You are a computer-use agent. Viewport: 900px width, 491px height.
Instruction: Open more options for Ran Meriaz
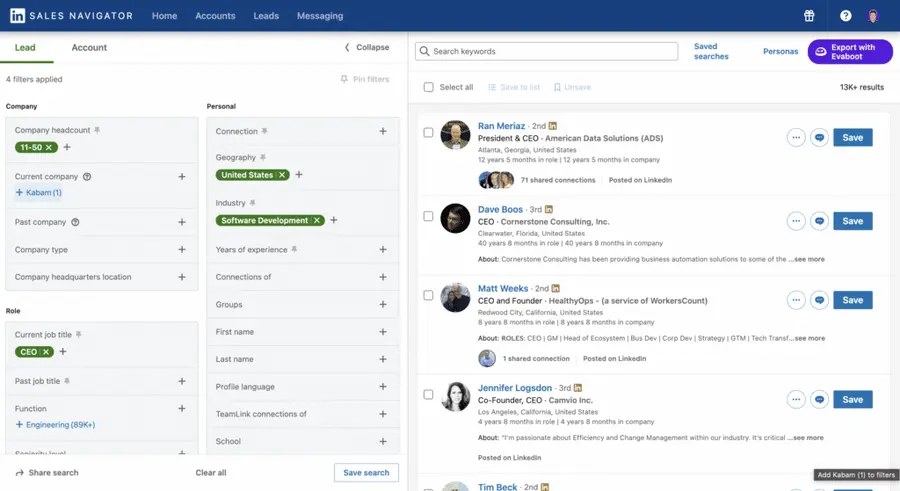click(x=796, y=137)
